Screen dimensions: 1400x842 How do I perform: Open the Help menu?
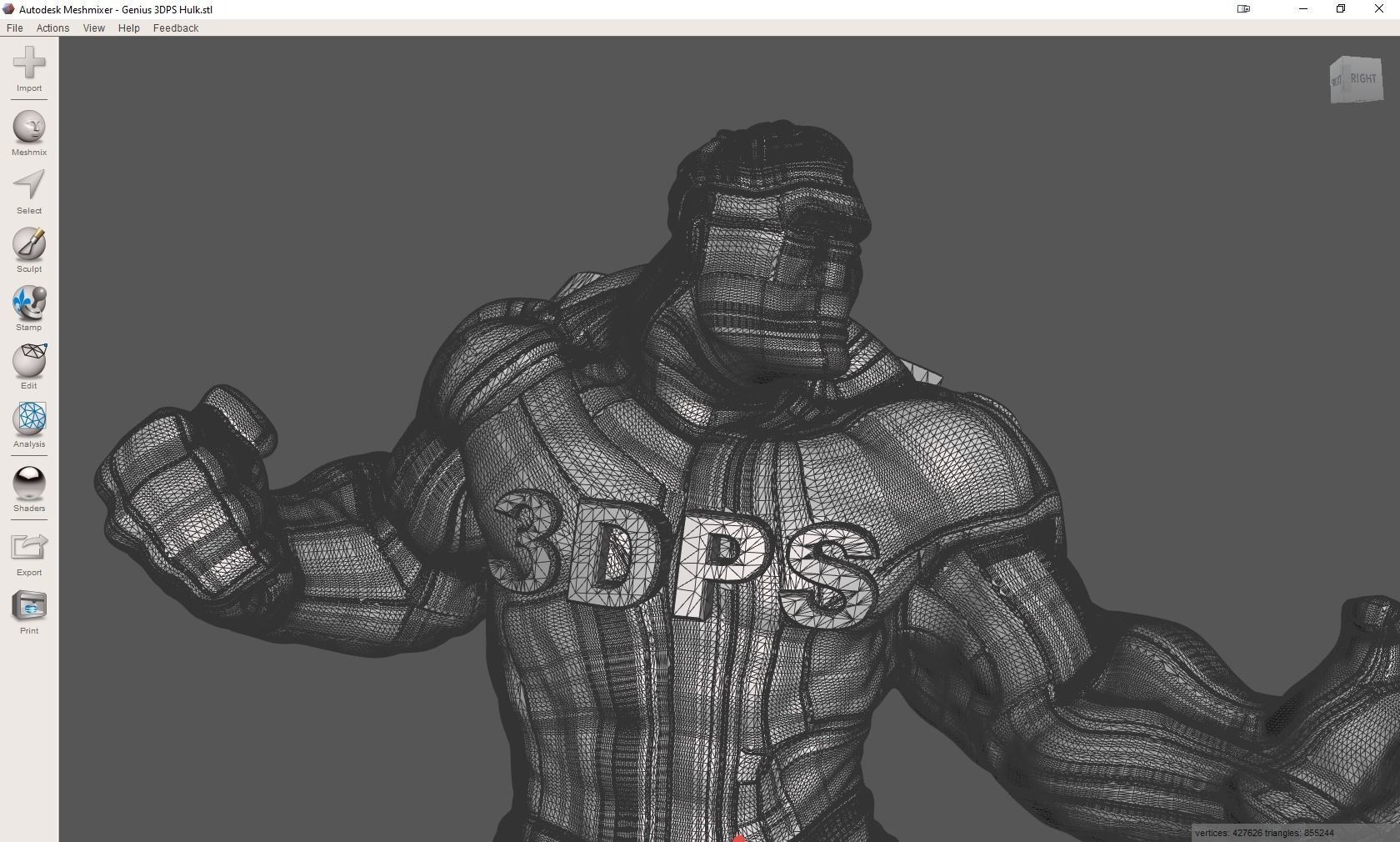(128, 28)
